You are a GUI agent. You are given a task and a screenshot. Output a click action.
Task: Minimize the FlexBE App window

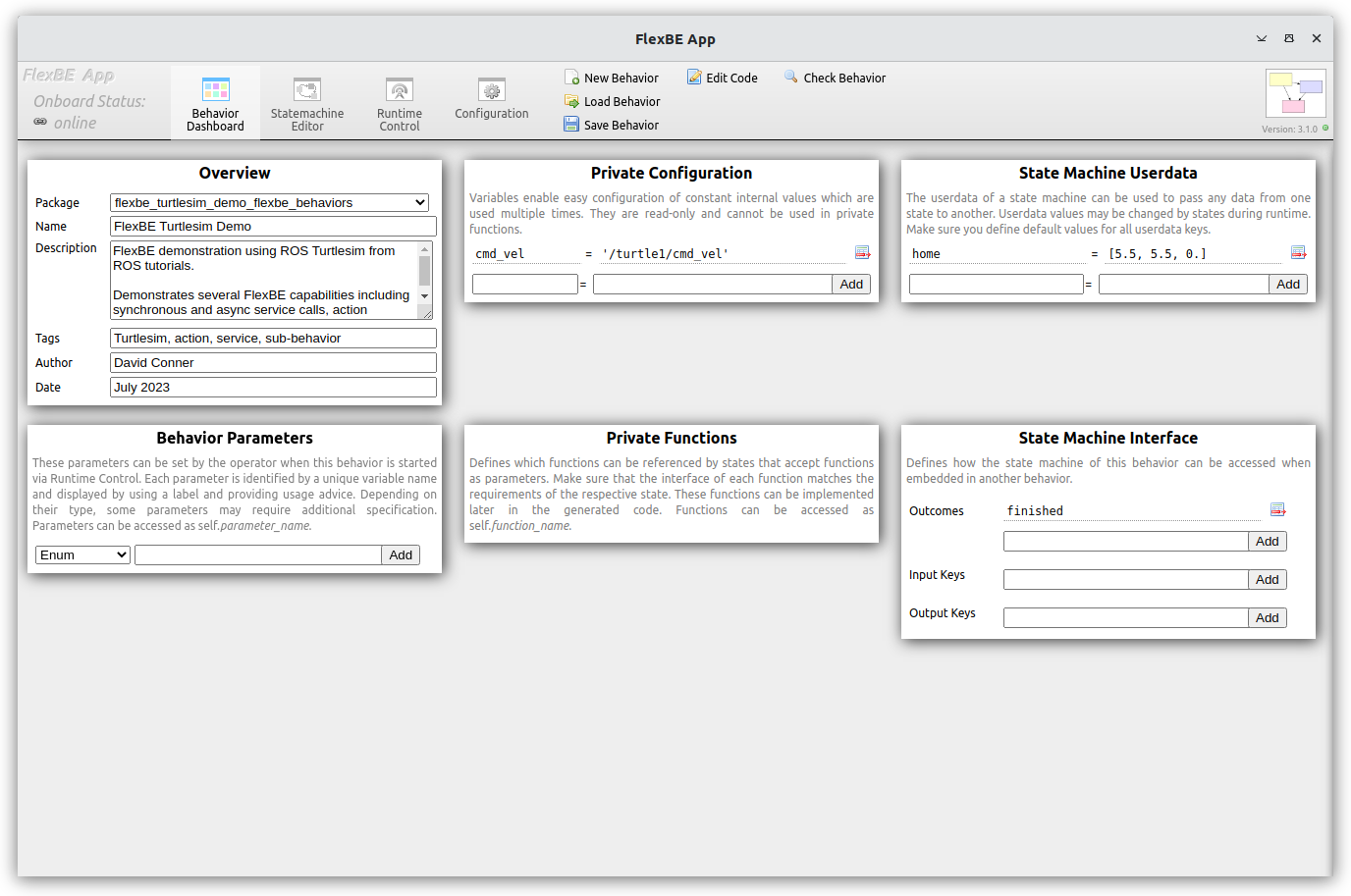(x=1262, y=38)
